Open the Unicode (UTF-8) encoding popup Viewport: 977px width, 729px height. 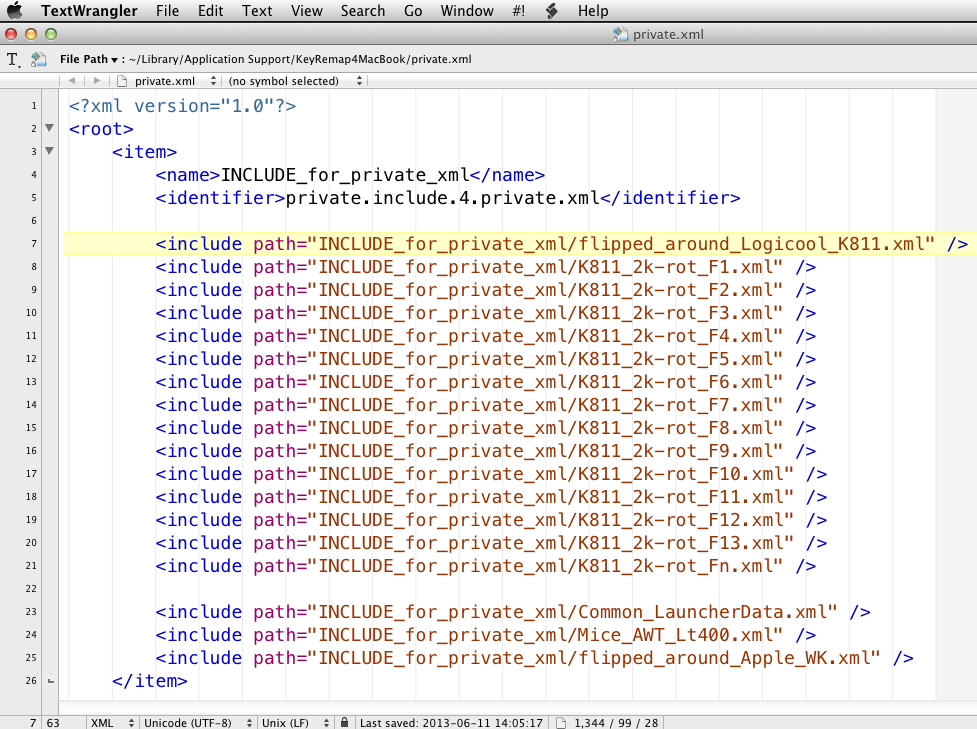(x=198, y=723)
